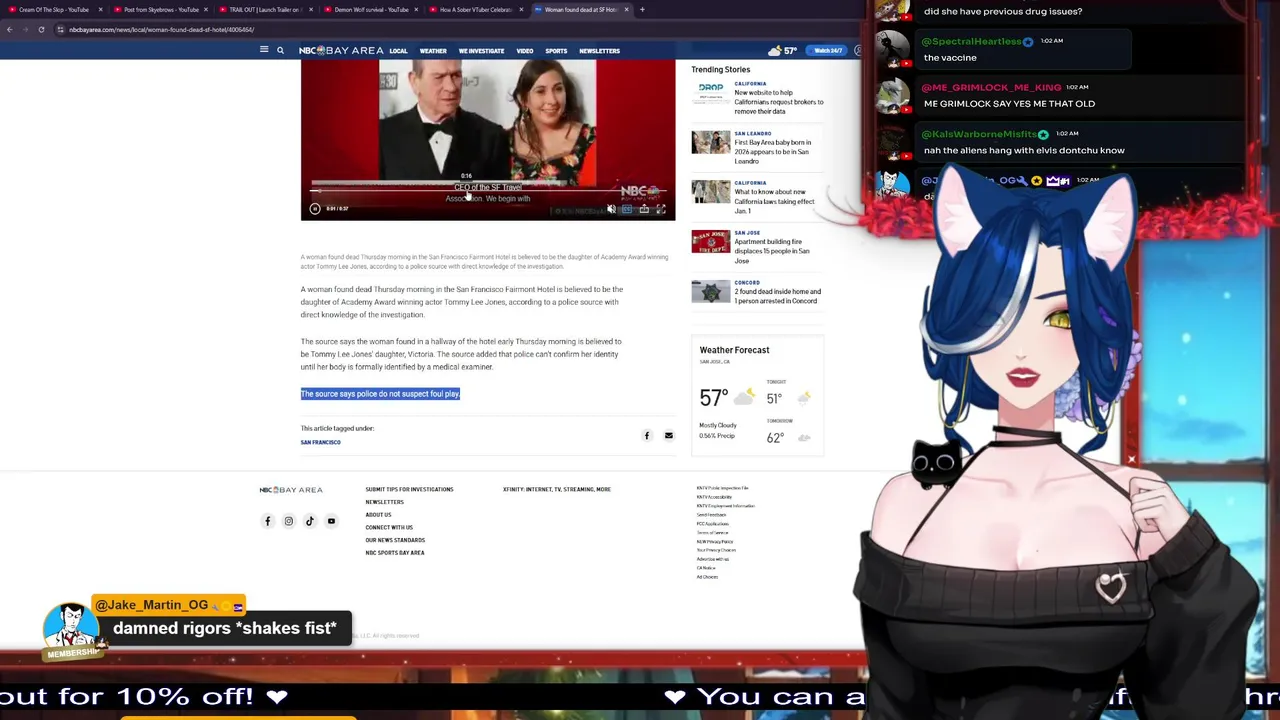Open Connect With Us footer link
This screenshot has height=720, width=1280.
tap(389, 527)
